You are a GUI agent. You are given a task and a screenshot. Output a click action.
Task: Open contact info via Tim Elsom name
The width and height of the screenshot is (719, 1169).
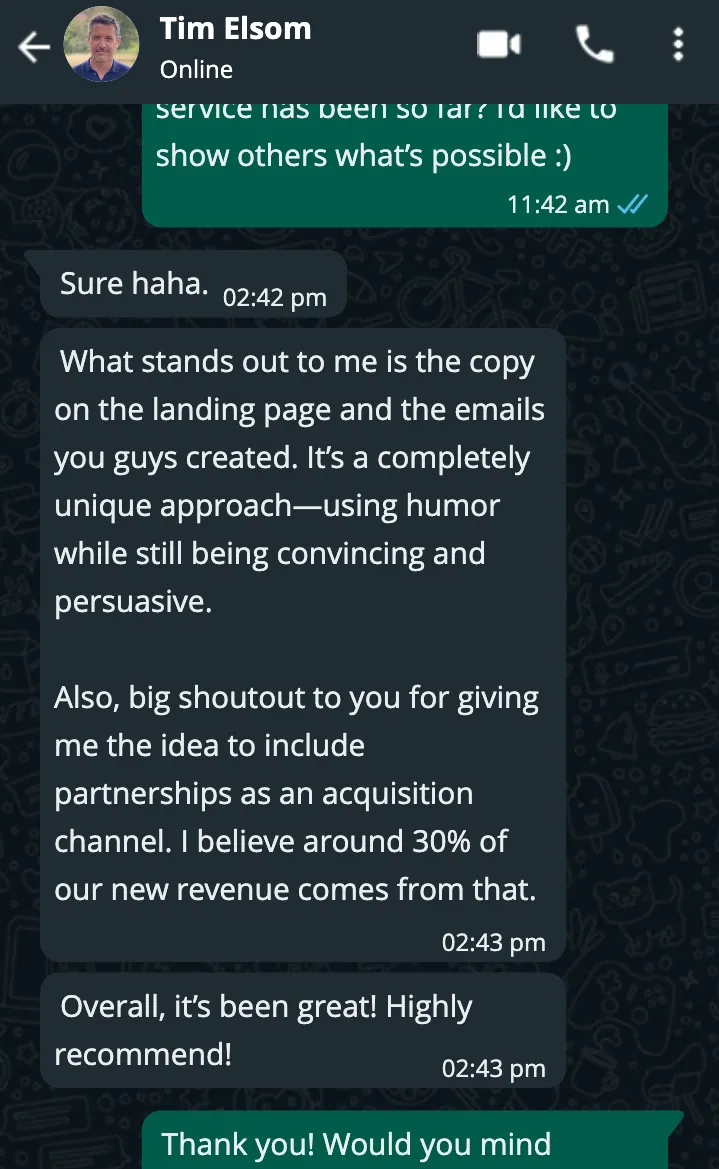point(235,29)
